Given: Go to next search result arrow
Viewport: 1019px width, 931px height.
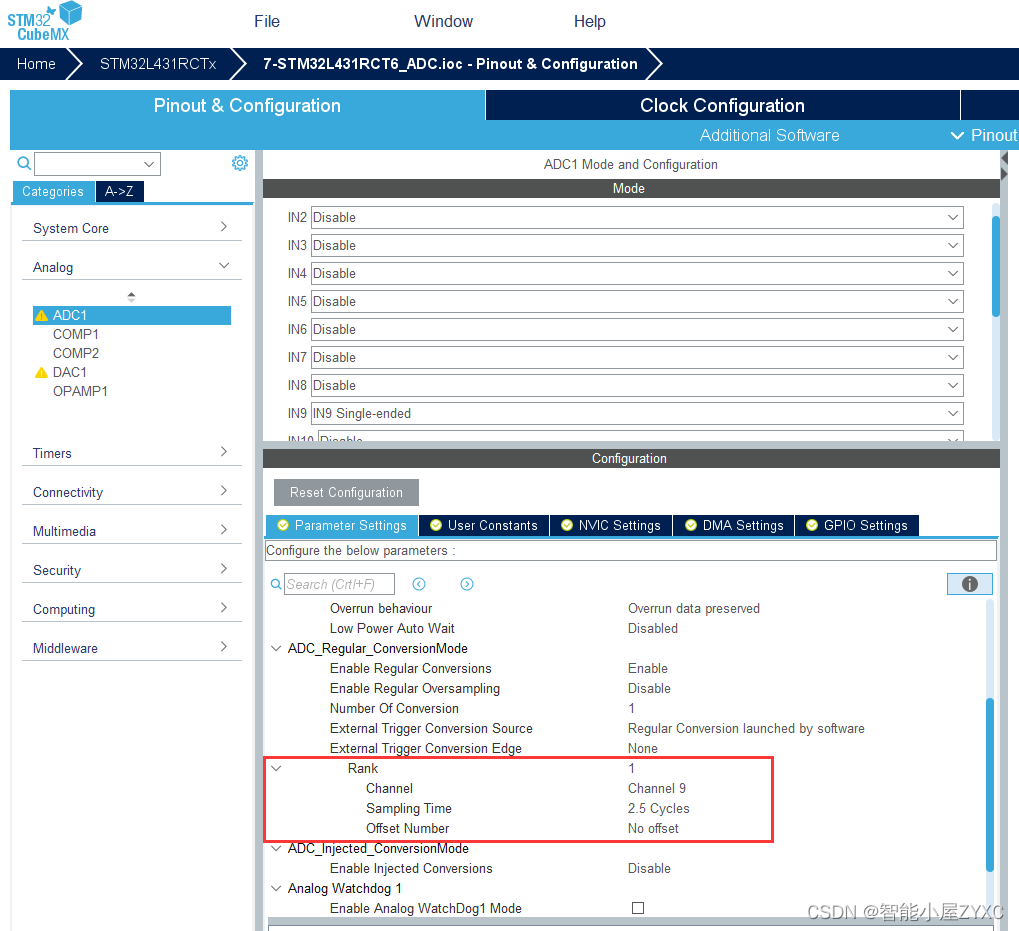Looking at the screenshot, I should (x=467, y=584).
